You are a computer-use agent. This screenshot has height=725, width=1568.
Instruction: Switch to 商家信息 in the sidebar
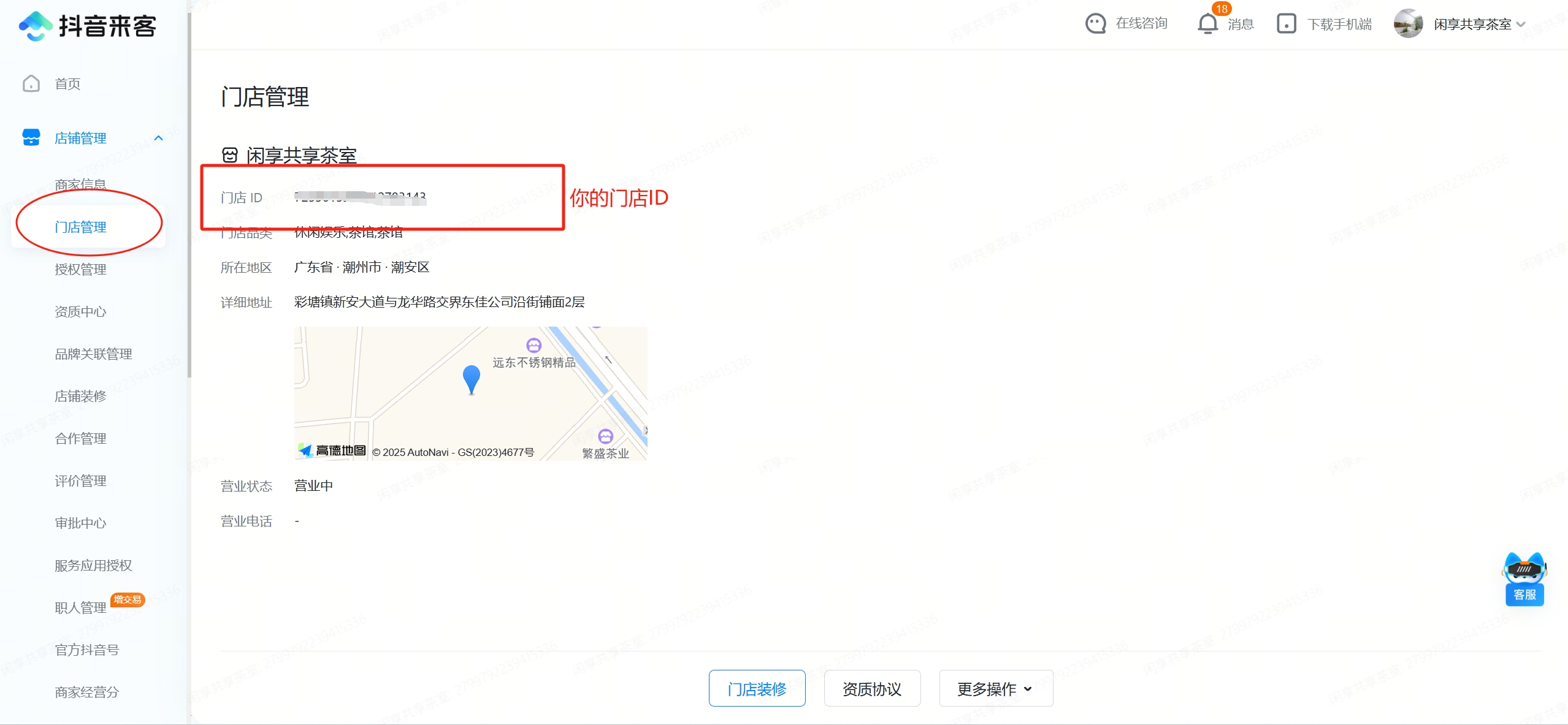tap(82, 184)
